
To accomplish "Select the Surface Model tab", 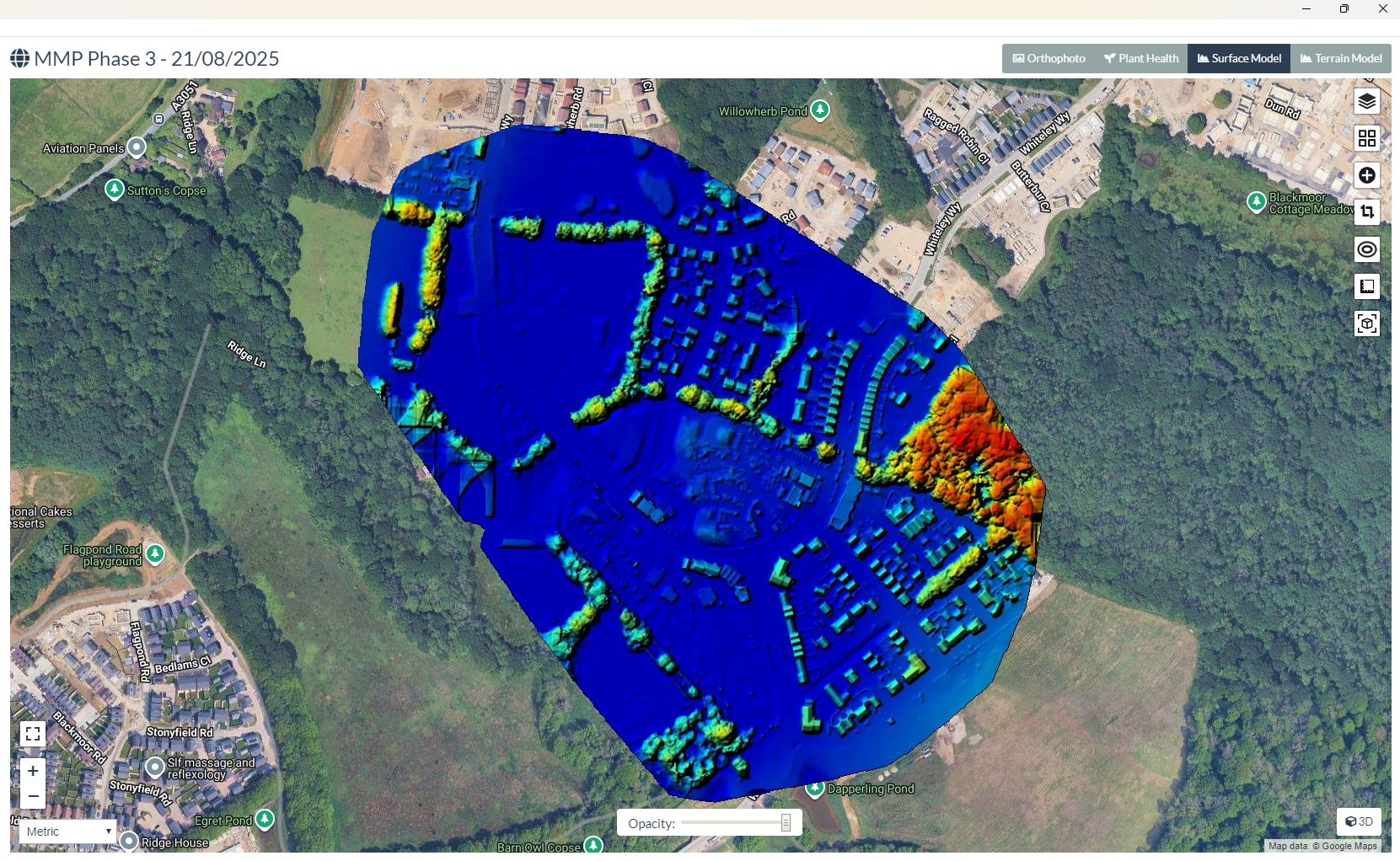I will 1239,58.
